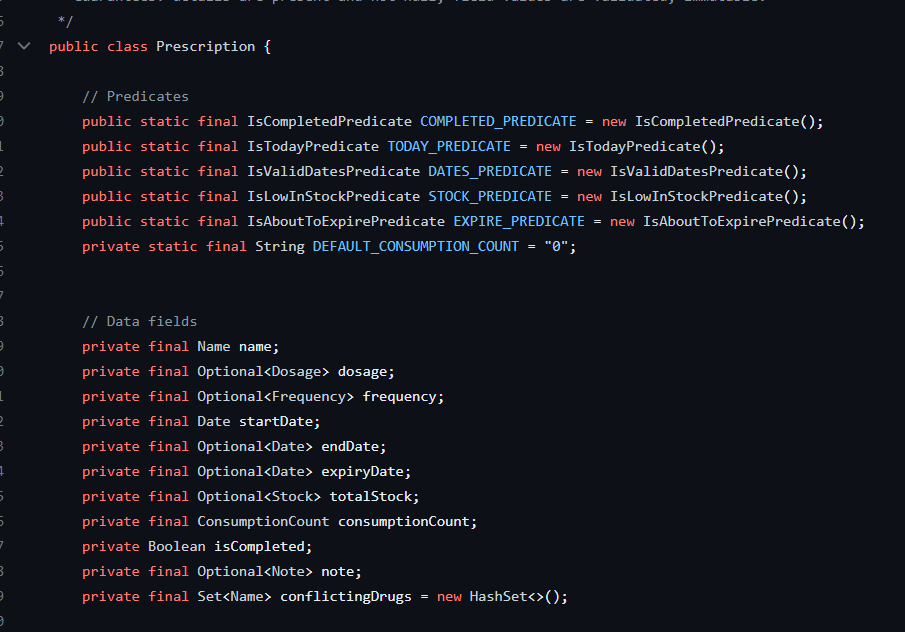Image resolution: width=905 pixels, height=632 pixels.
Task: Select DEFAULT_CONSUMPTION_COUNT constant name
Action: (x=416, y=246)
